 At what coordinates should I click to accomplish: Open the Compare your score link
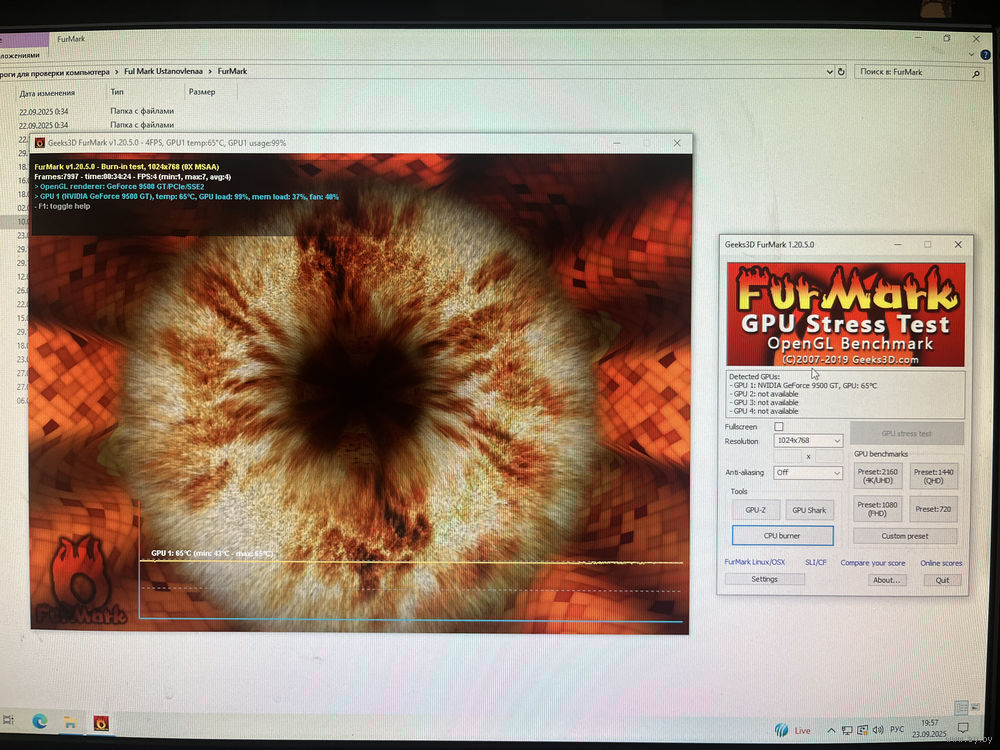pyautogui.click(x=872, y=563)
